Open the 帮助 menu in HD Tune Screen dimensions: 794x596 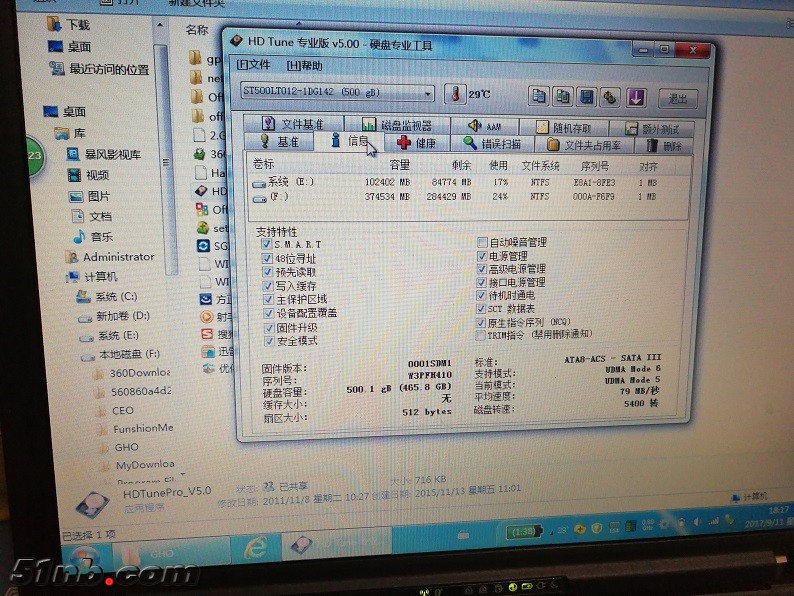[304, 66]
